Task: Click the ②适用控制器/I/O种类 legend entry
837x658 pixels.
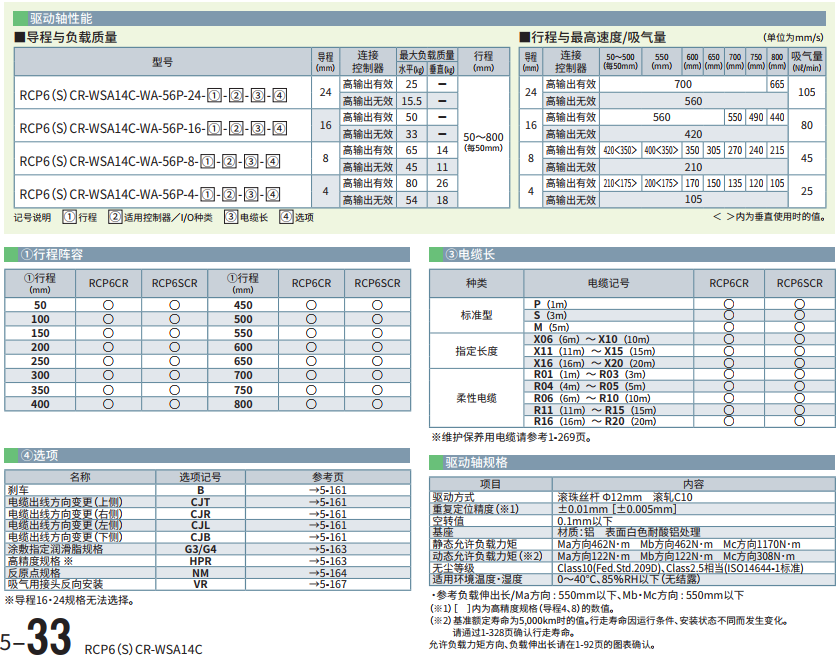Action: tap(160, 217)
